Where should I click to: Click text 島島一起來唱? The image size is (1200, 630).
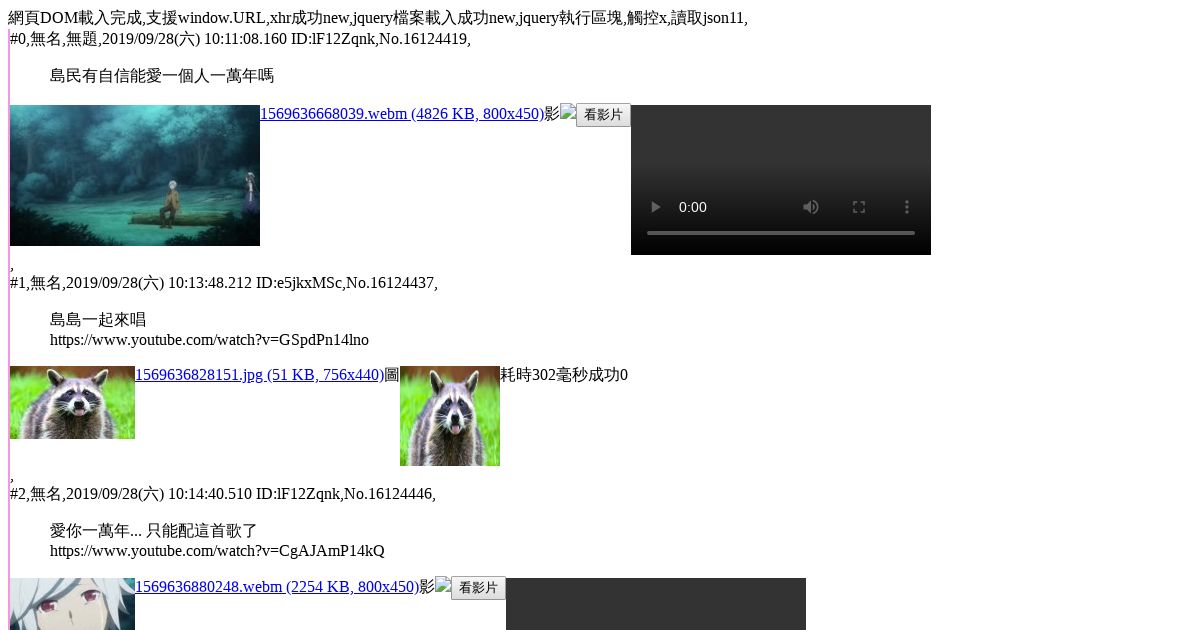[x=98, y=320]
